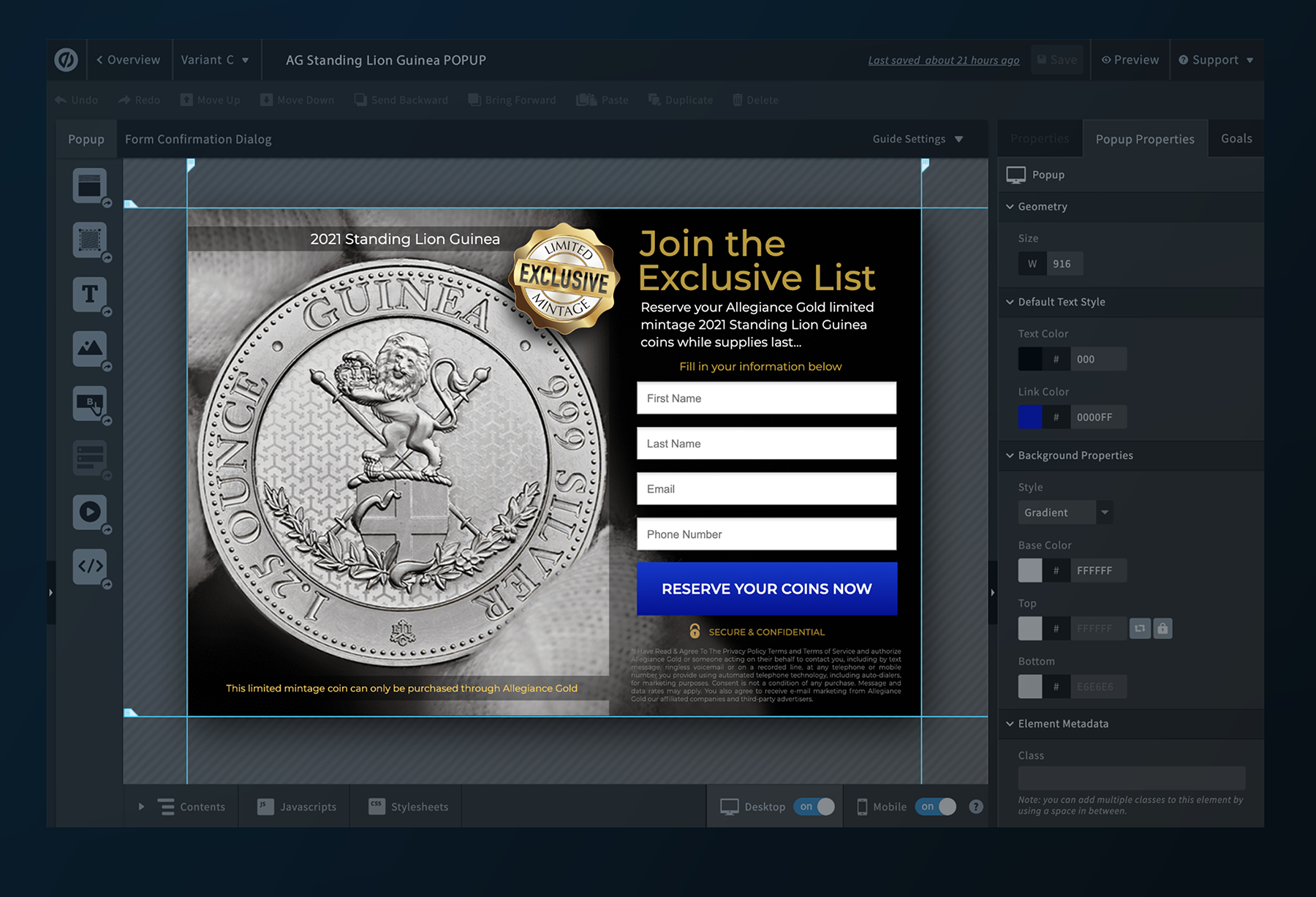
Task: Click the Text Color swatch
Action: pos(1030,359)
